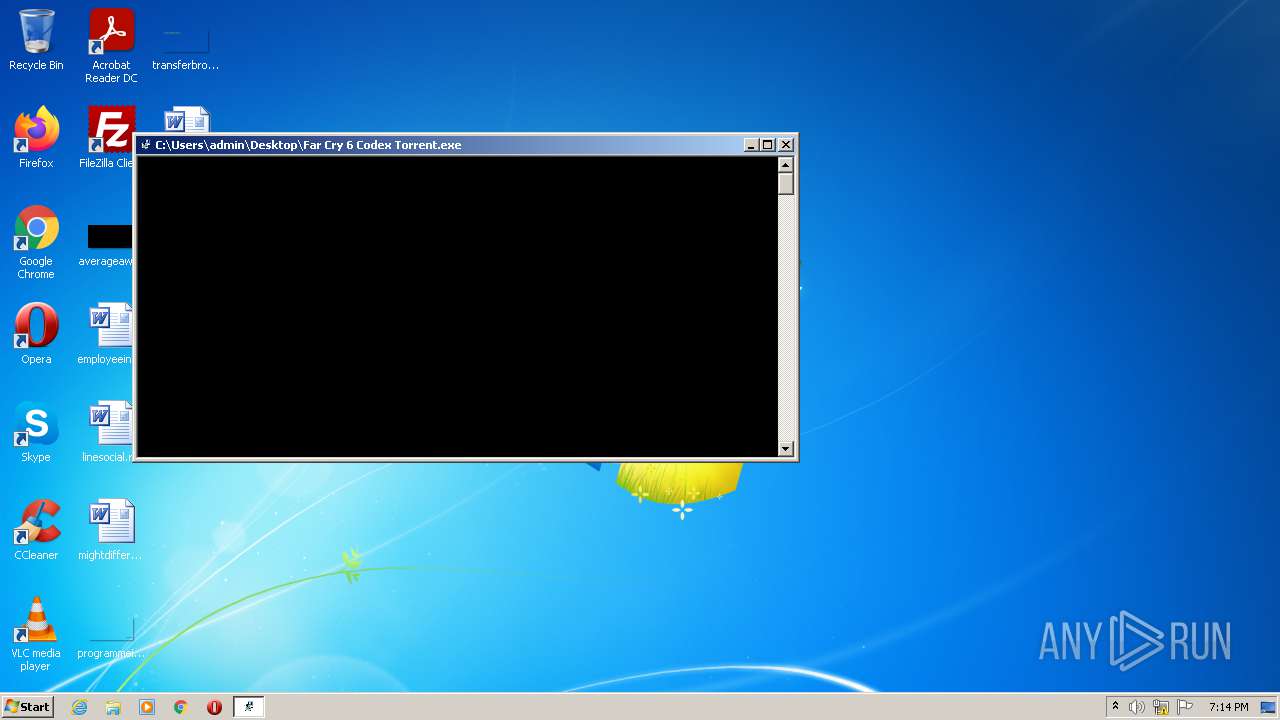Select the CCleaner desktop shortcut
Image resolution: width=1280 pixels, height=720 pixels.
tap(36, 530)
